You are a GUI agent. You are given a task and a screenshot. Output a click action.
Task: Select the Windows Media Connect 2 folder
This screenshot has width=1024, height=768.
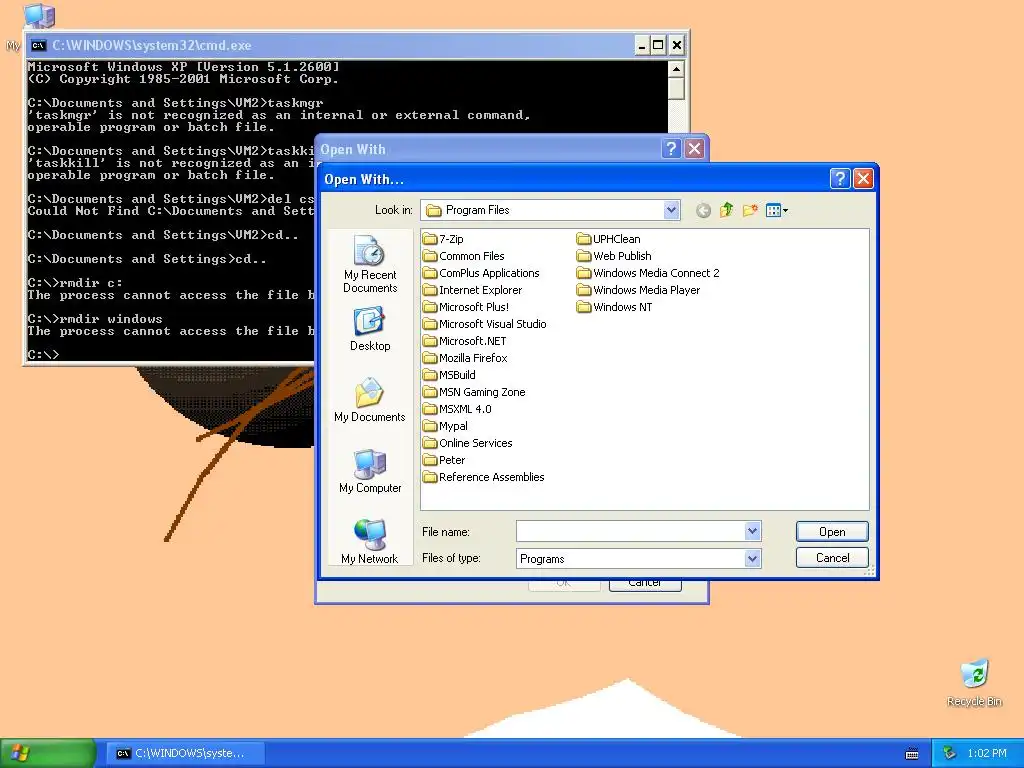click(648, 273)
